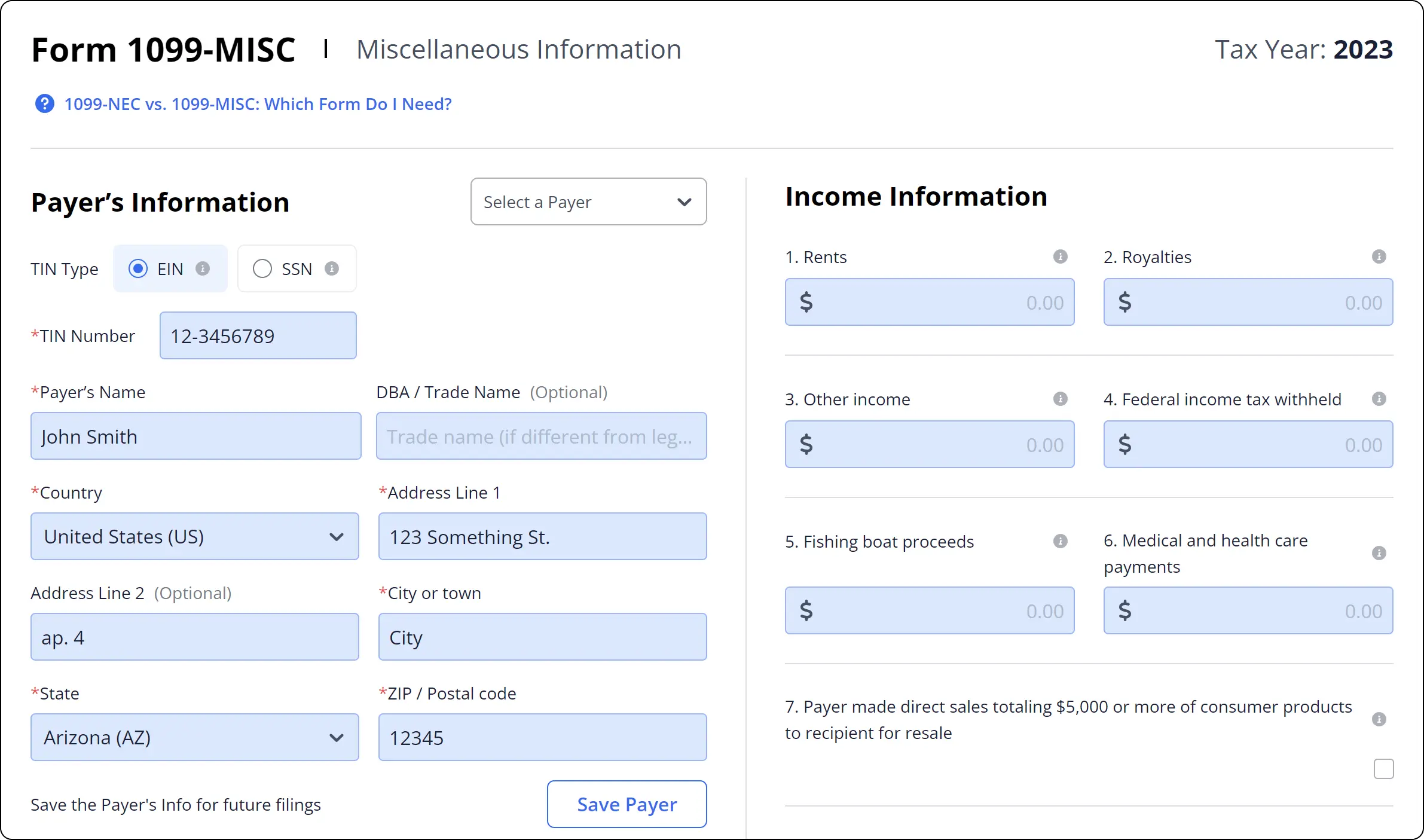This screenshot has width=1424, height=840.
Task: Select EIN radio button for TIN Type
Action: tap(139, 268)
